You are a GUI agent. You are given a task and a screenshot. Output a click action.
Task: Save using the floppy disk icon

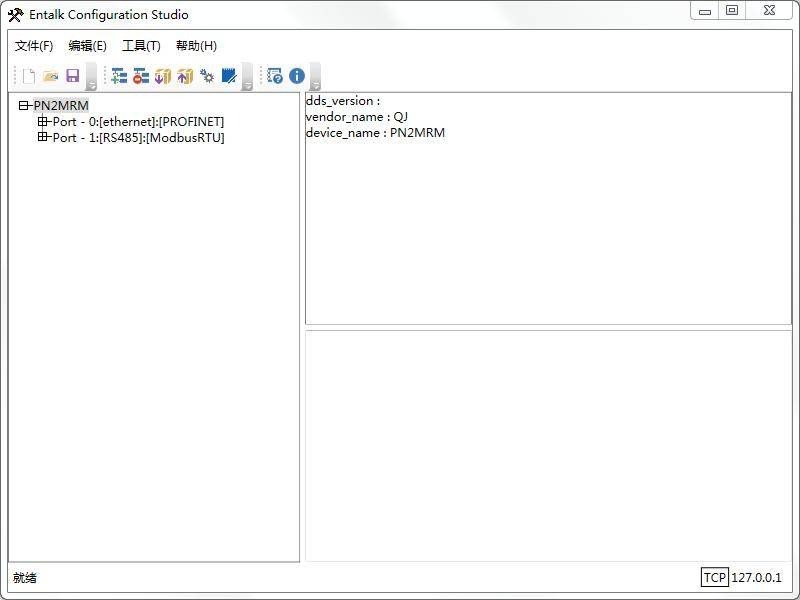pyautogui.click(x=73, y=77)
